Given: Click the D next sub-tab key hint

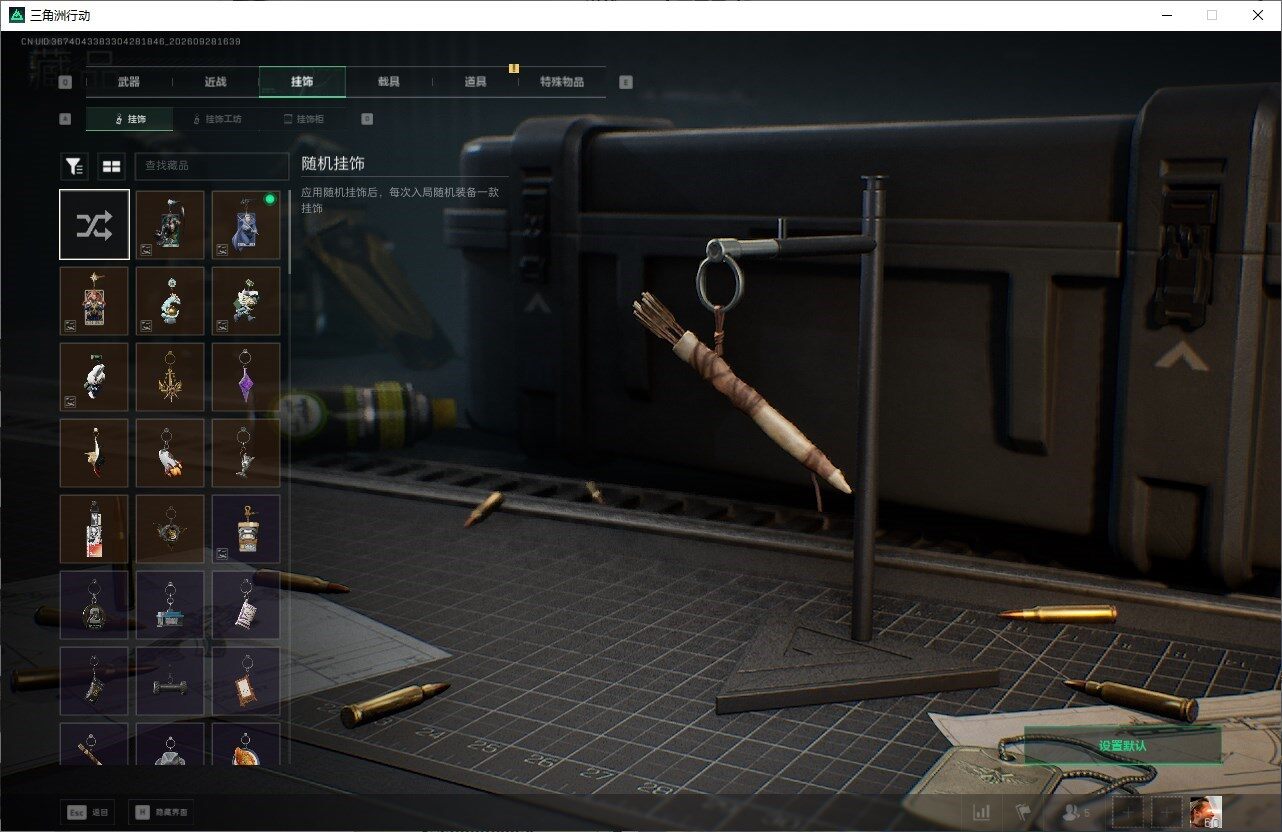Looking at the screenshot, I should [x=367, y=119].
